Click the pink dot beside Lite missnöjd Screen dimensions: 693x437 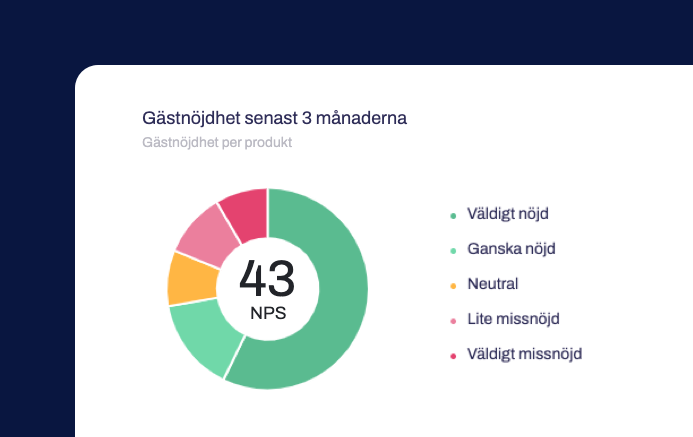pos(453,321)
